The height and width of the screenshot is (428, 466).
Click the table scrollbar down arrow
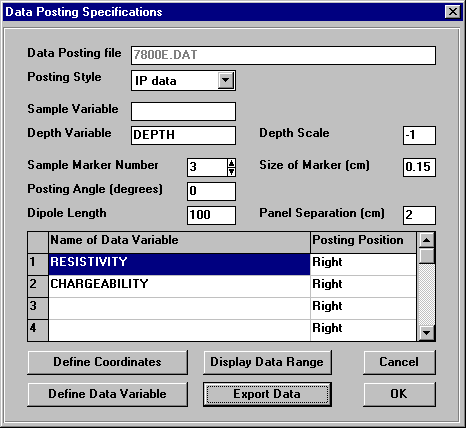[427, 332]
